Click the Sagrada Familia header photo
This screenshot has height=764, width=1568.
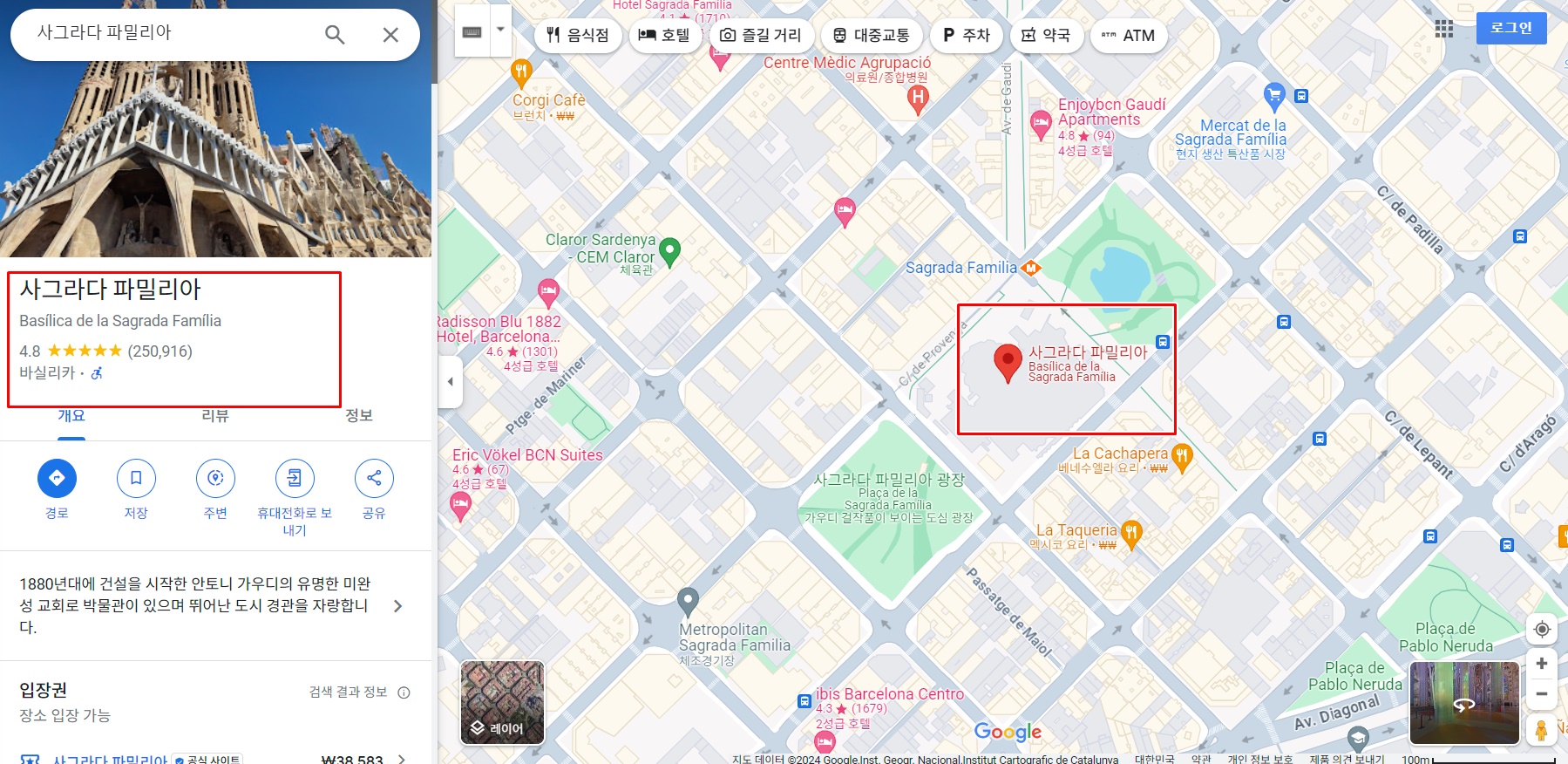[x=215, y=159]
